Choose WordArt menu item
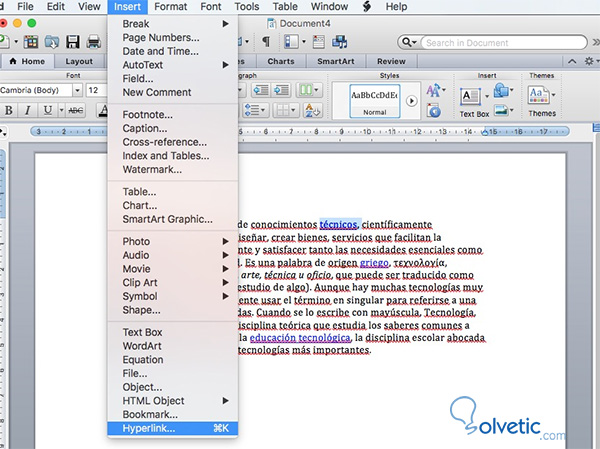The image size is (600, 449). pyautogui.click(x=173, y=346)
